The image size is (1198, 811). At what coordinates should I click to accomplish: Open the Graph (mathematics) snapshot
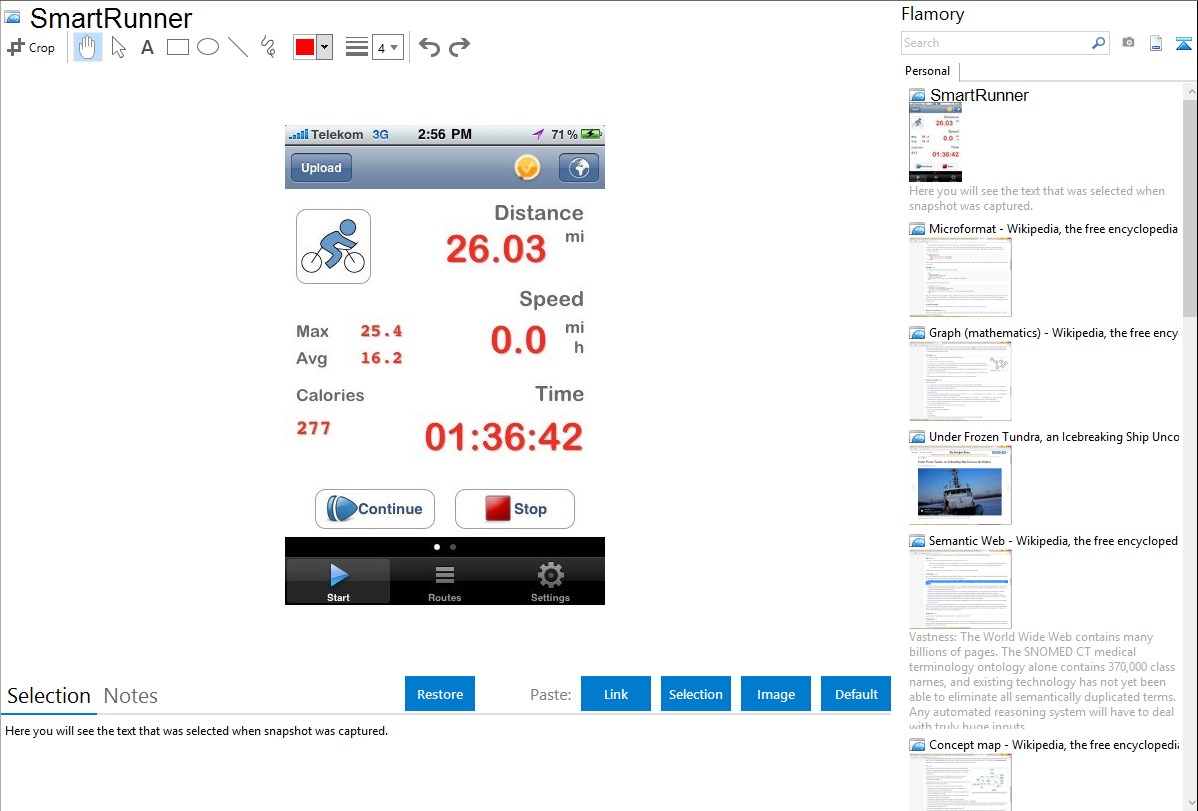coord(960,381)
